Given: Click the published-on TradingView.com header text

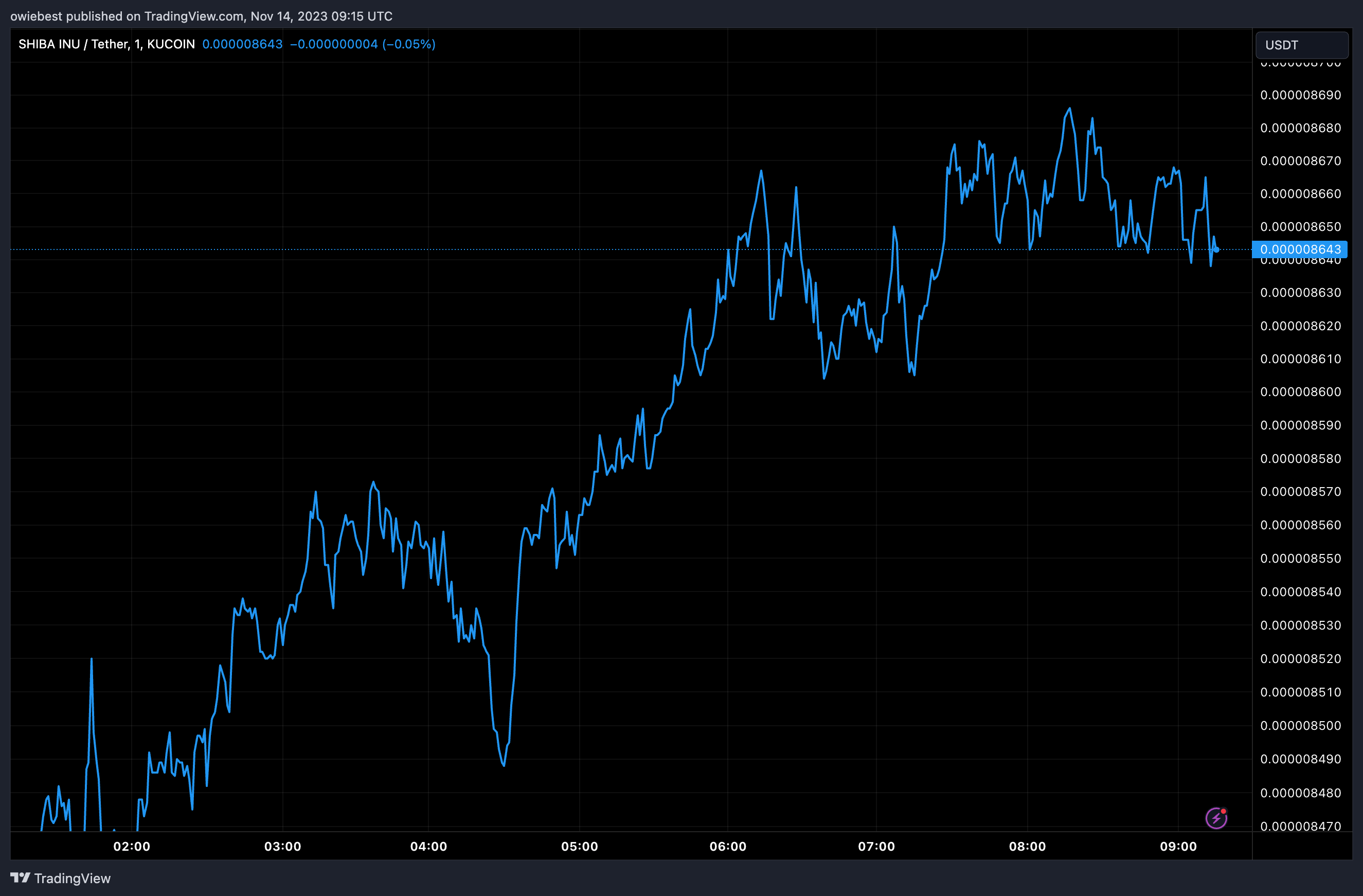Looking at the screenshot, I should pos(201,16).
